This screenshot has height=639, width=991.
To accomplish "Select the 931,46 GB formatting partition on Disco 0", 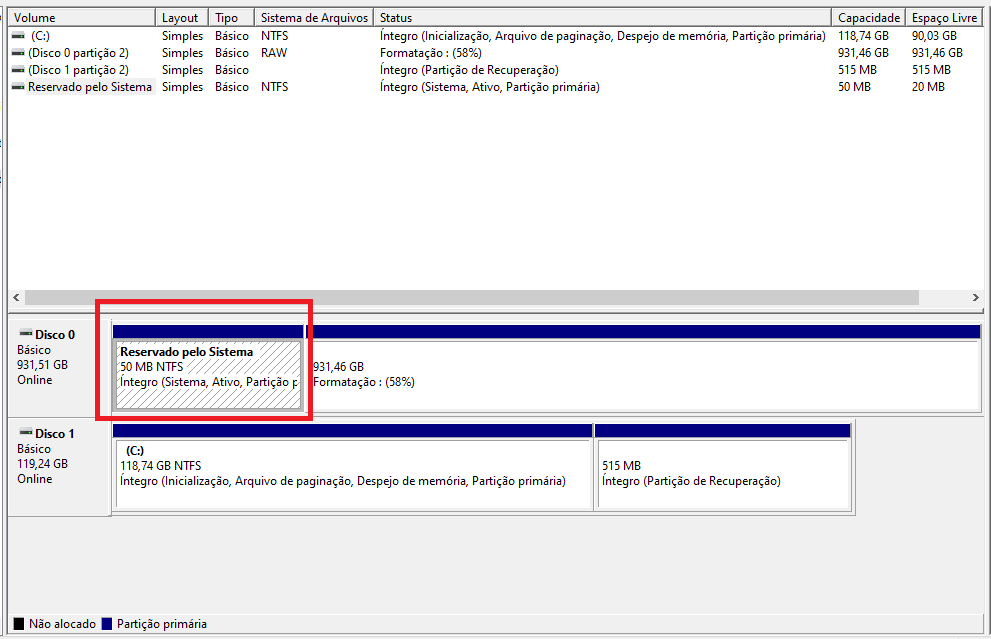I will coord(643,375).
